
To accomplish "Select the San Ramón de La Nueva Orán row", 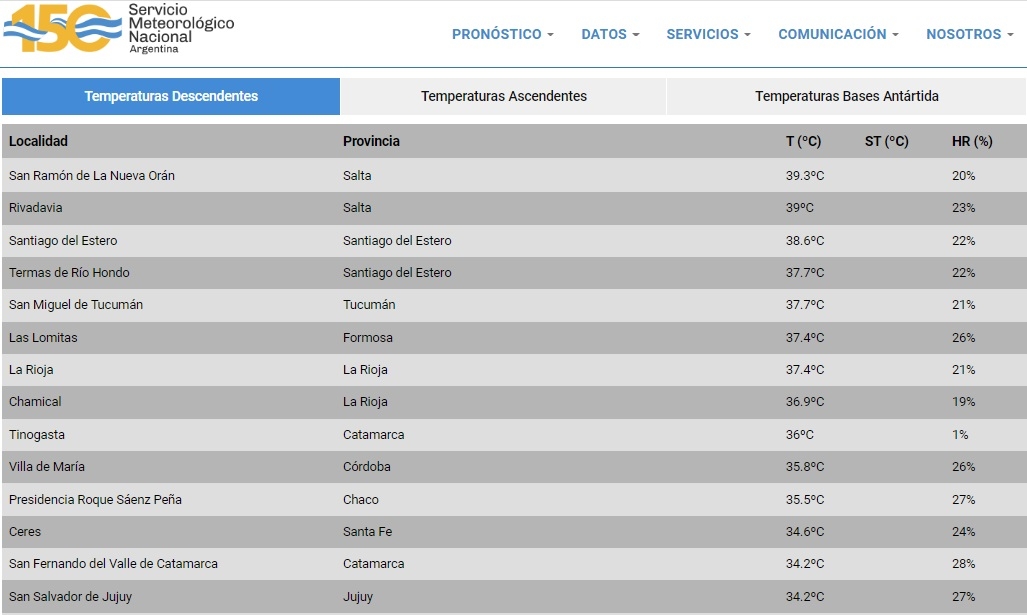I will (x=92, y=175).
